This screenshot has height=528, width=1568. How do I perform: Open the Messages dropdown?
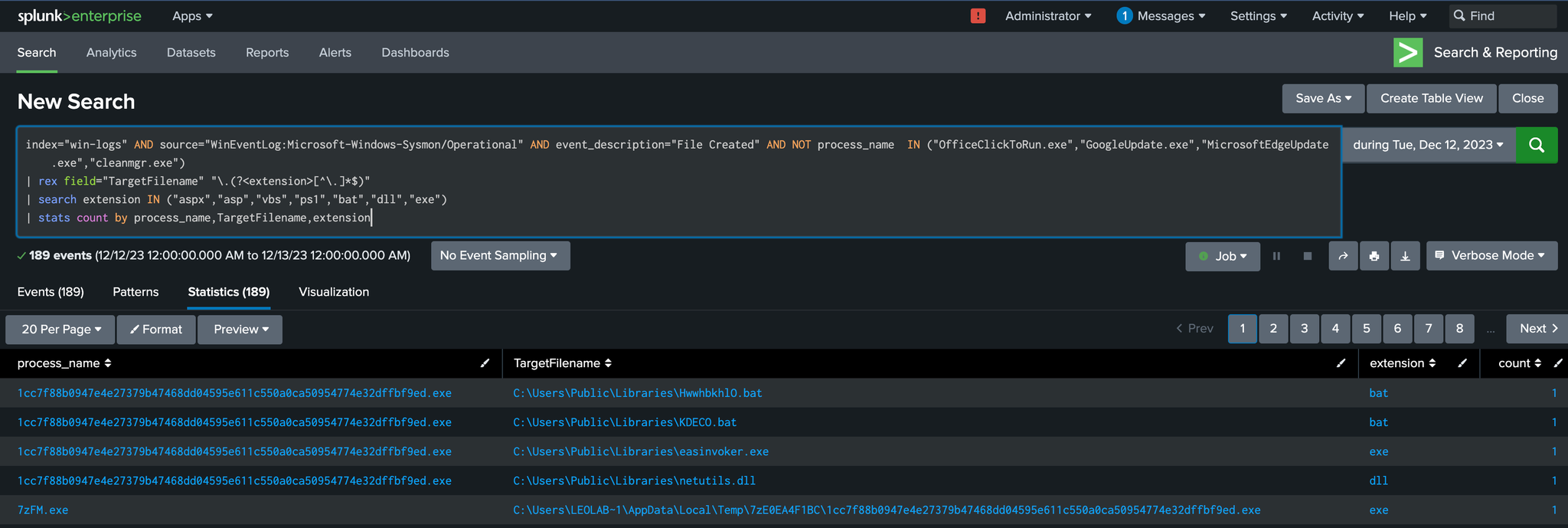tap(1171, 16)
